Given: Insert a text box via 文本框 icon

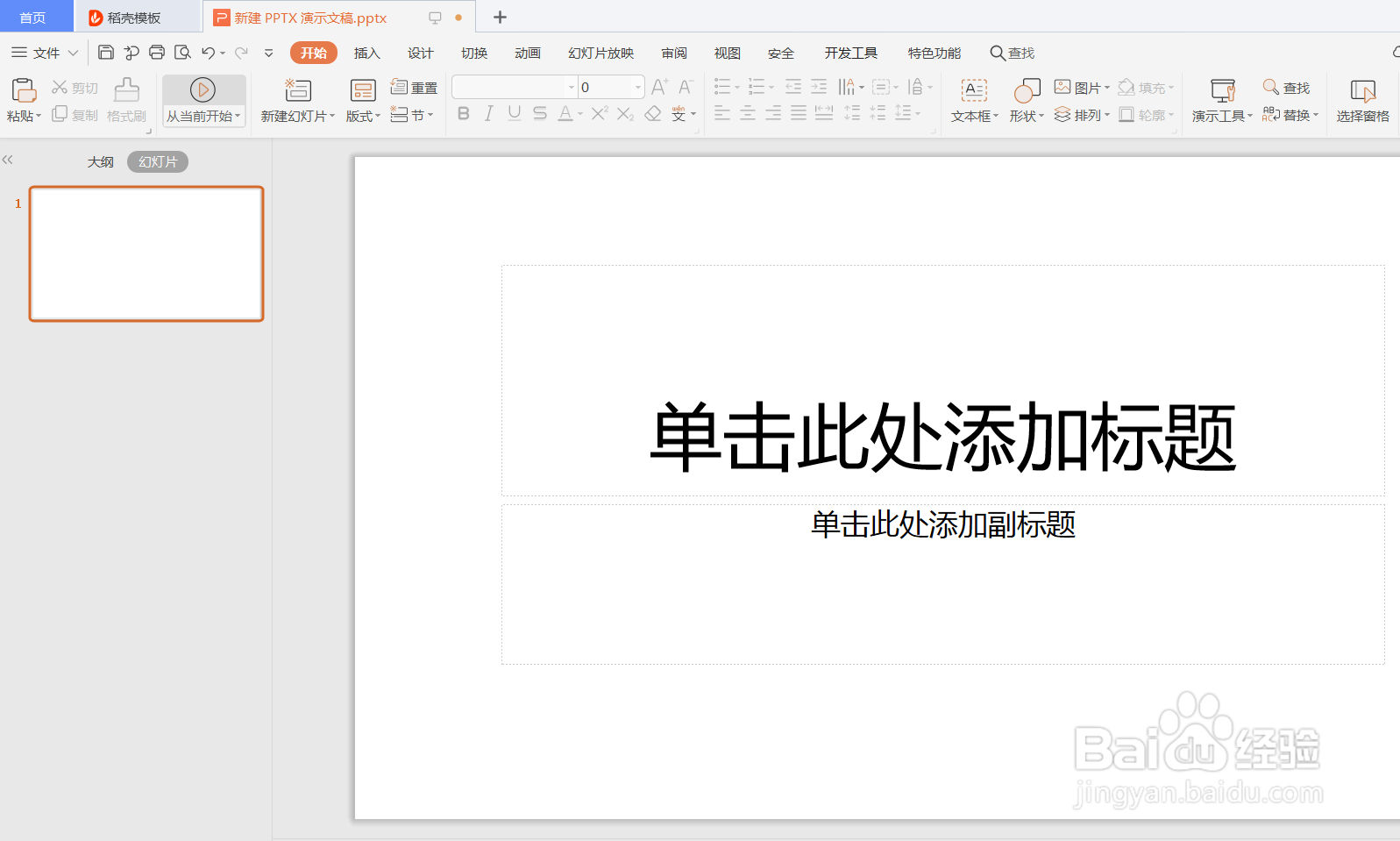Looking at the screenshot, I should click(x=974, y=90).
